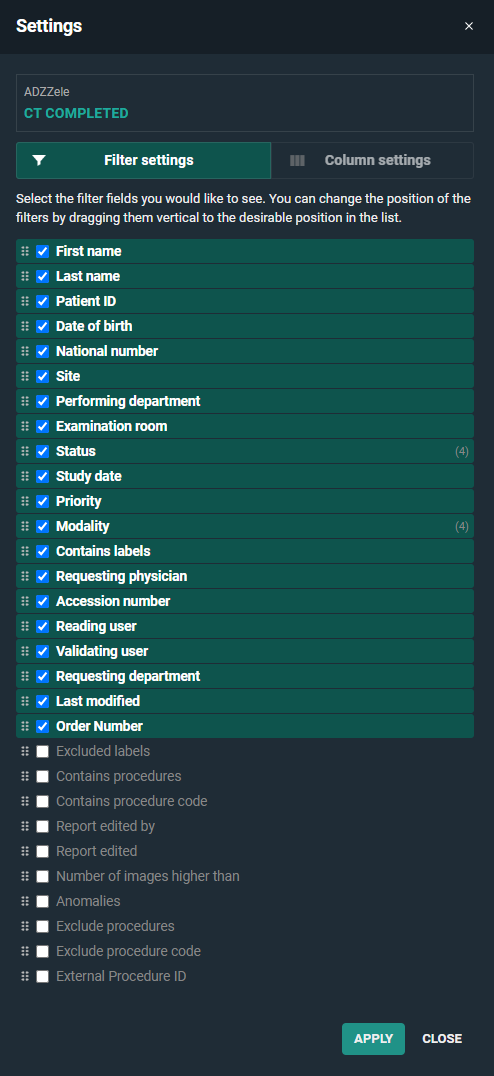The width and height of the screenshot is (494, 1076).
Task: Disable the Requesting physician checkbox
Action: pos(43,576)
